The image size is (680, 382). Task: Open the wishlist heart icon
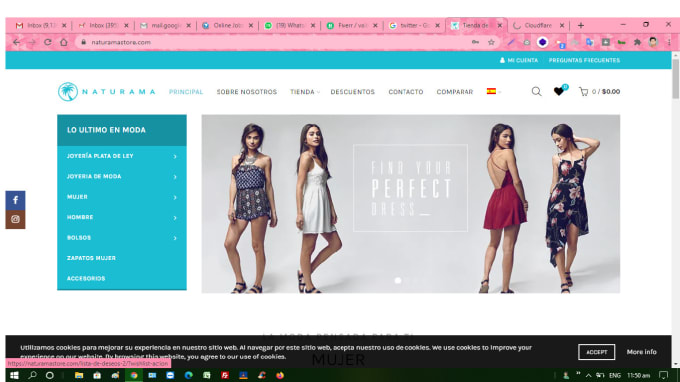pos(559,91)
